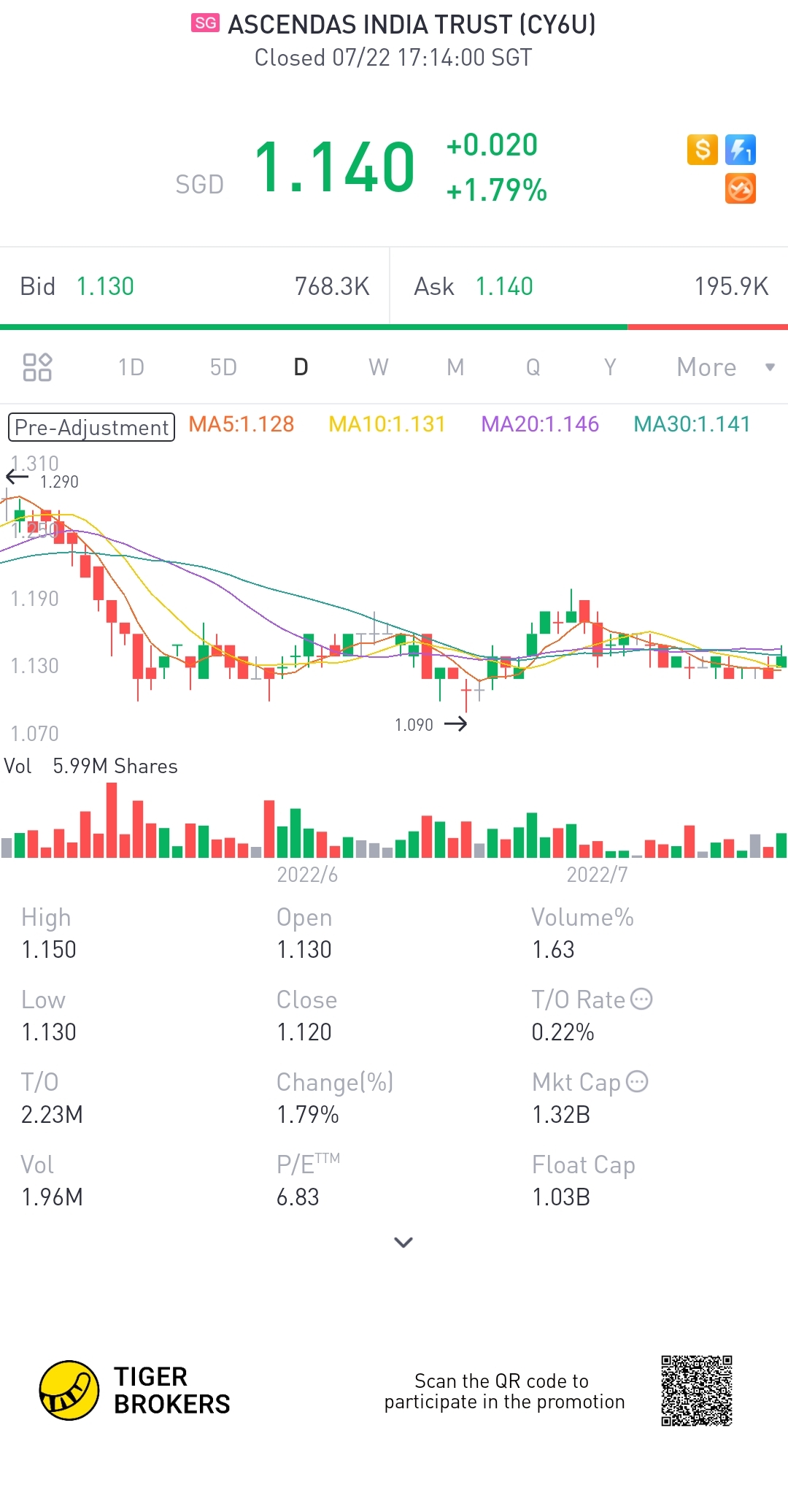Tap the Float Cap value 1.03B

click(561, 1197)
